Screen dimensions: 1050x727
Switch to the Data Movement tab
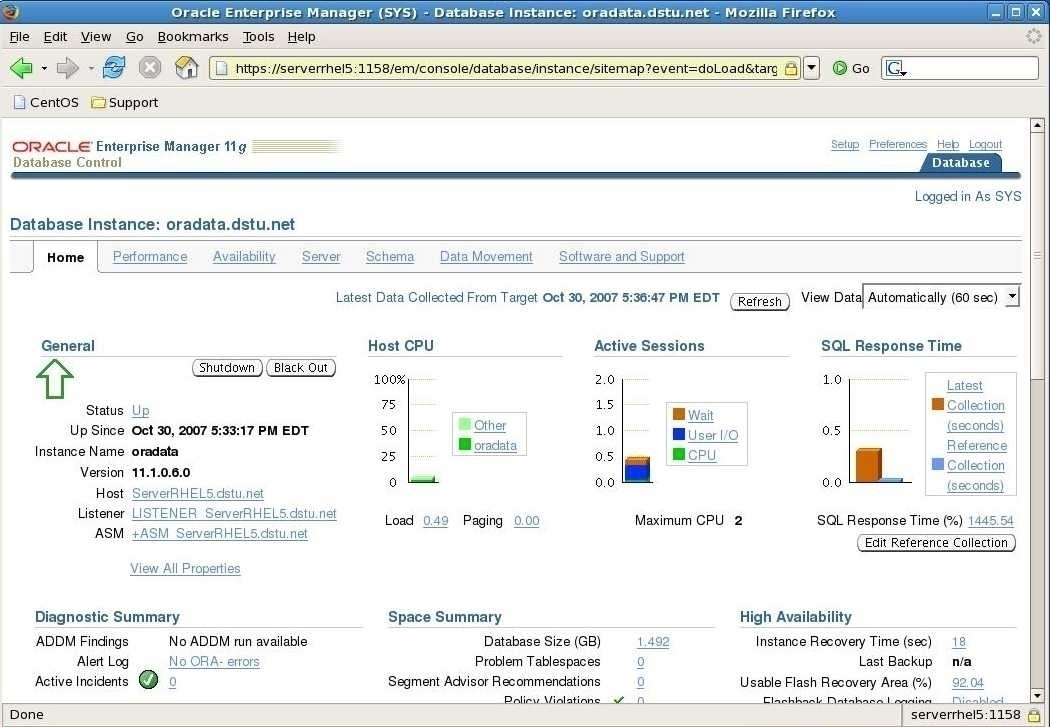click(486, 256)
